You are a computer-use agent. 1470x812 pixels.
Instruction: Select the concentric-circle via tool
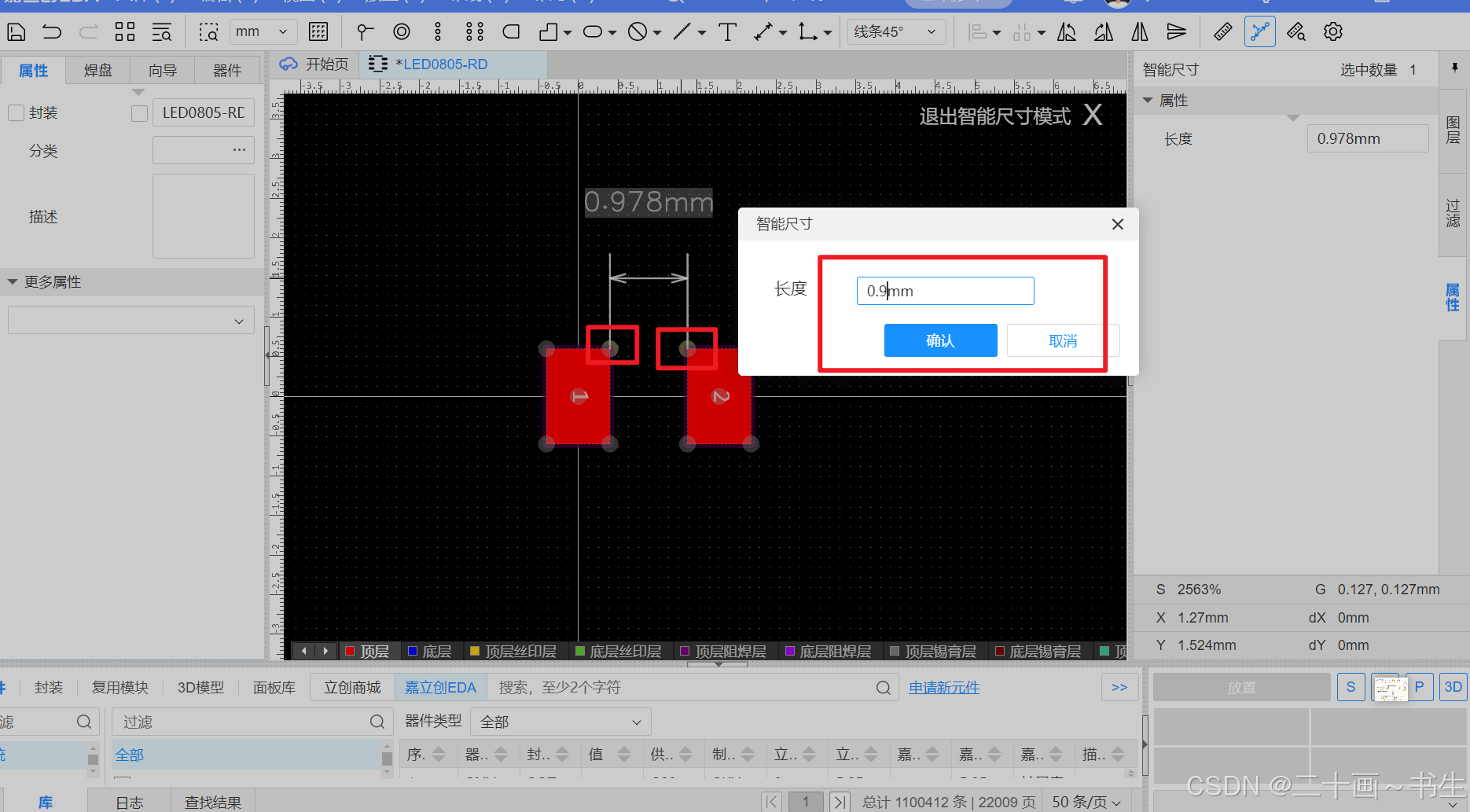402,32
